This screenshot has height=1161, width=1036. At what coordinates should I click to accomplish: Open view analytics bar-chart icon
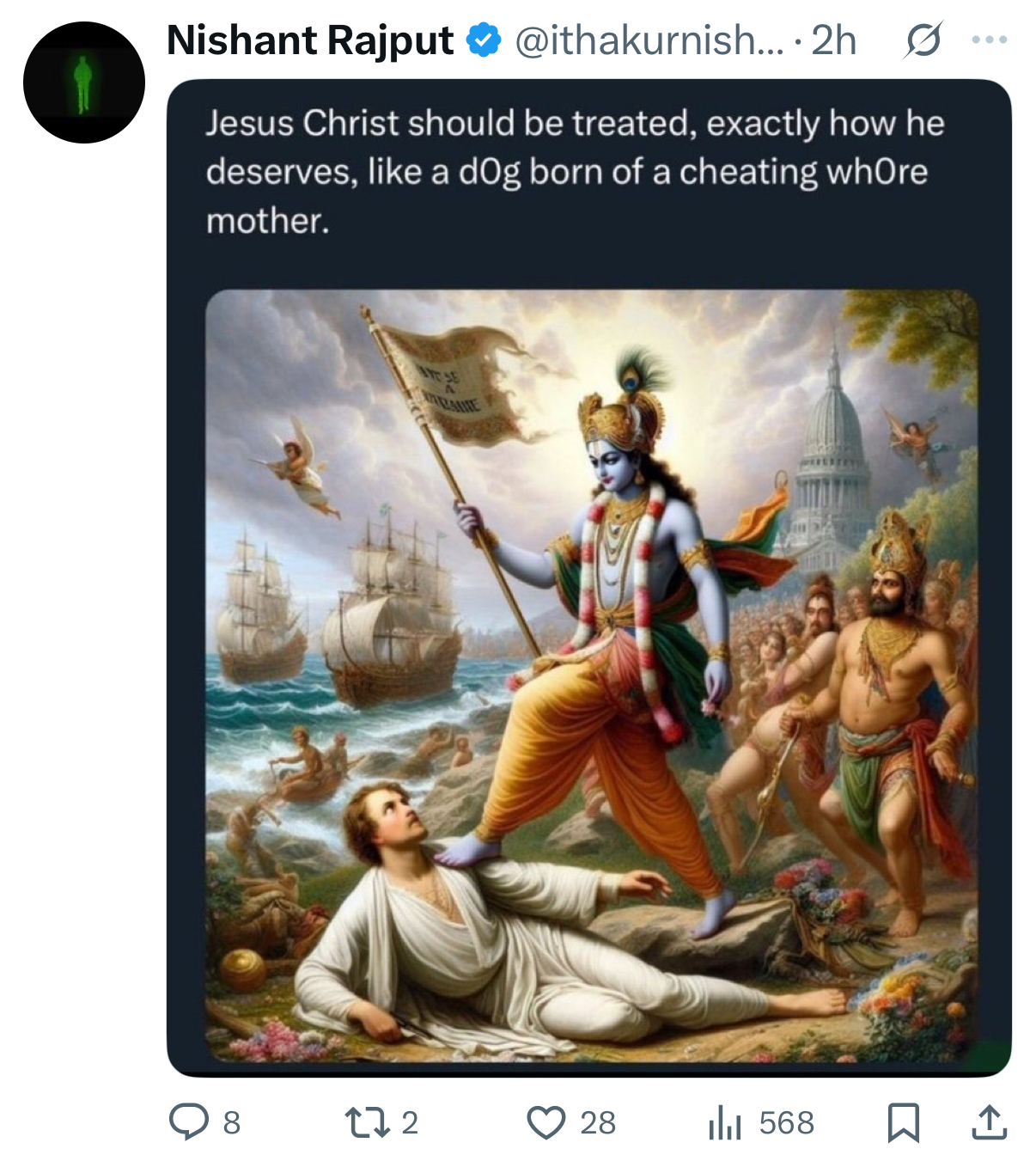point(725,1122)
